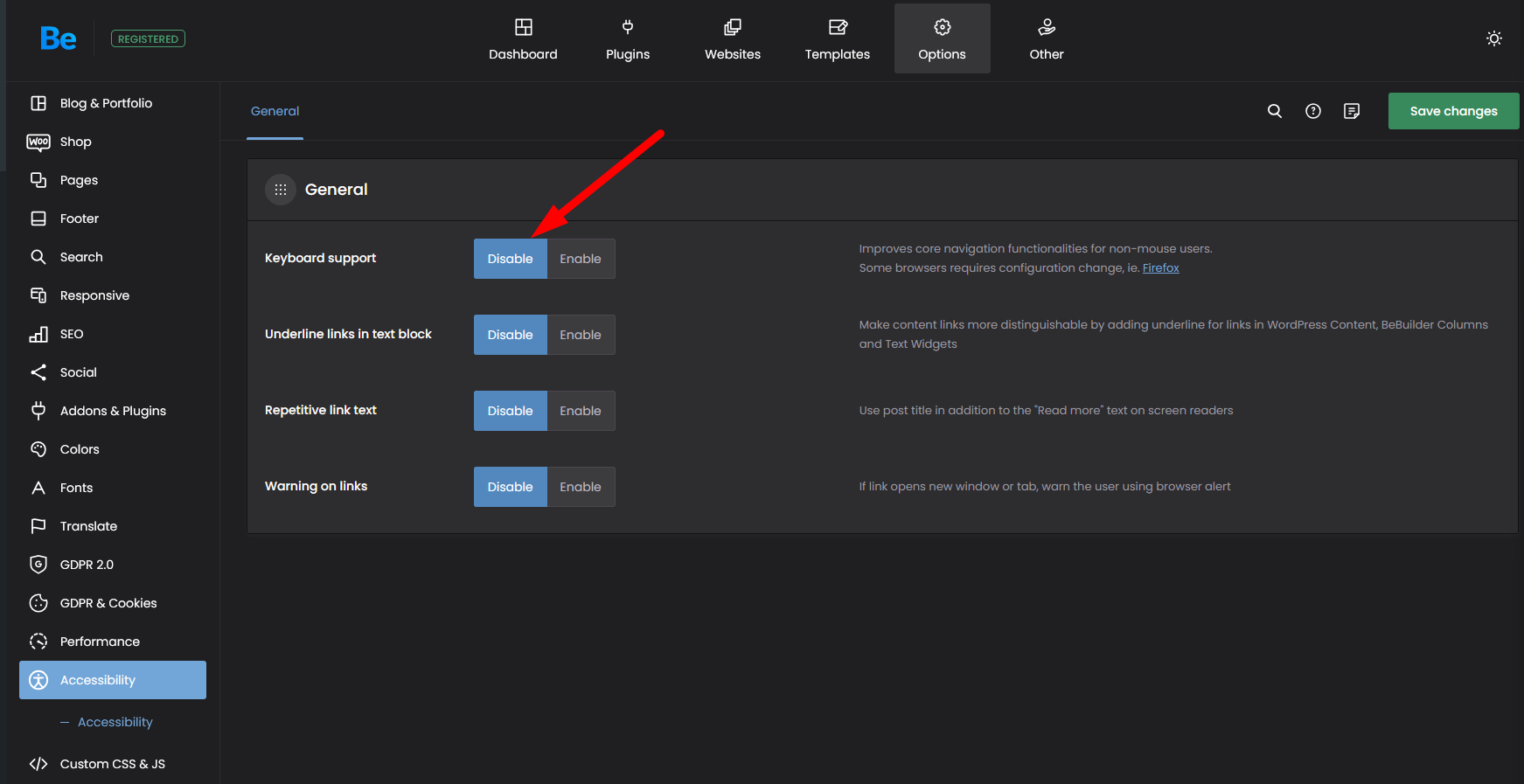Click the Search sidebar magnifier icon
Viewport: 1524px width, 784px height.
(38, 257)
